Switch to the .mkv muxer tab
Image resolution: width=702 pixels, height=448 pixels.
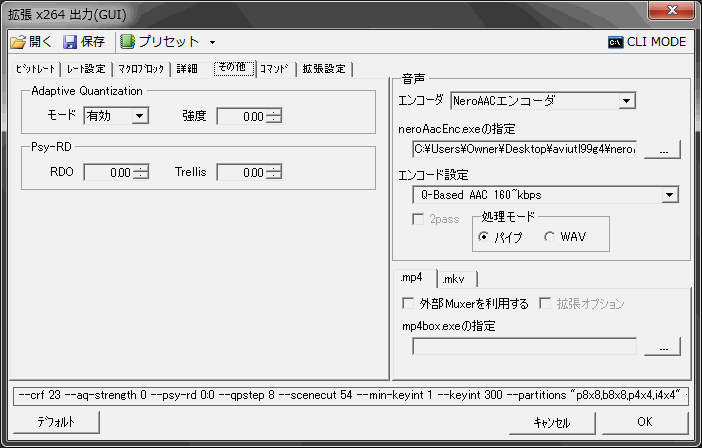tap(457, 279)
